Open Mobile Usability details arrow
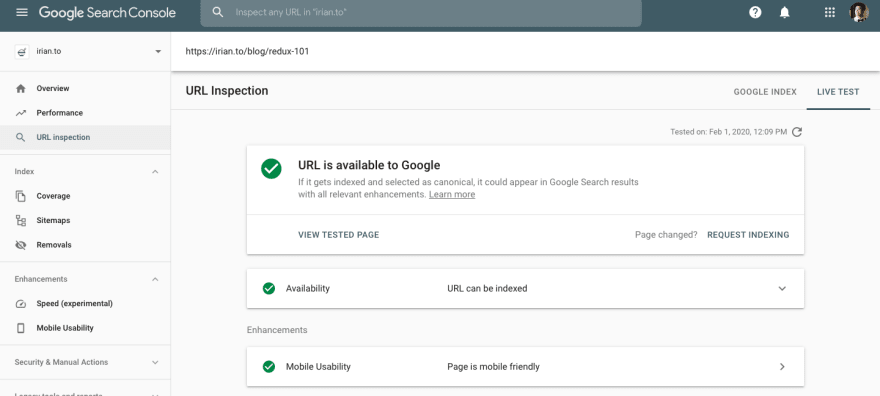 pyautogui.click(x=782, y=367)
